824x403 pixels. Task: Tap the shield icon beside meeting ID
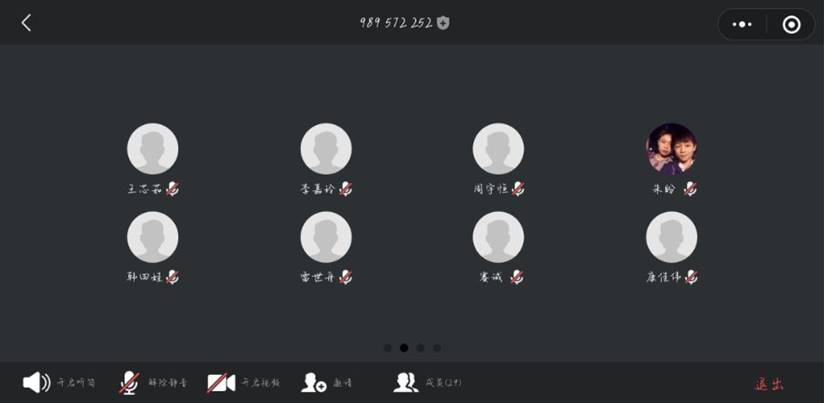coord(443,23)
